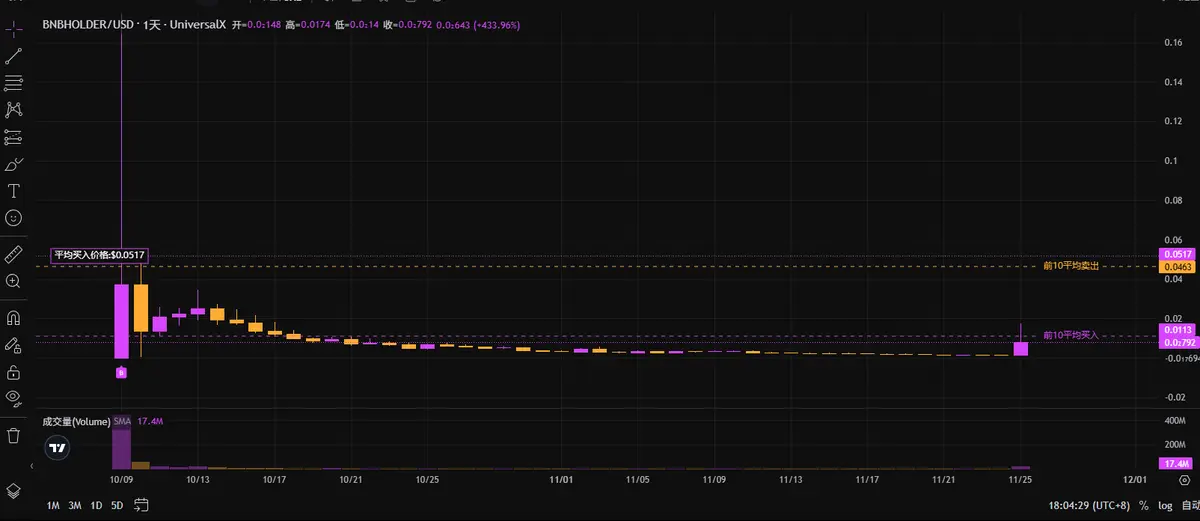Switch range to 5D

[117, 506]
